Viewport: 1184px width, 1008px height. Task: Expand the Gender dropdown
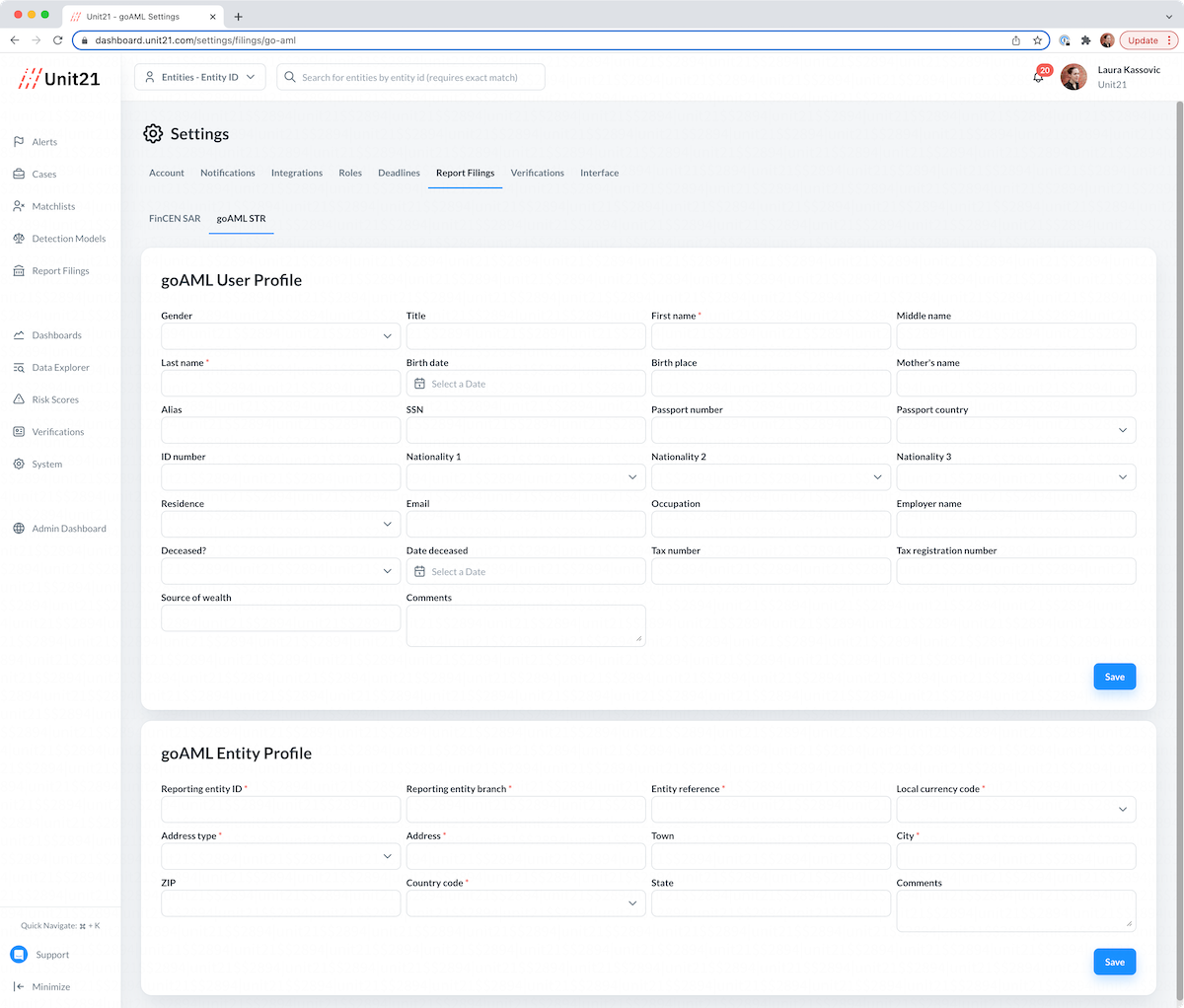[281, 336]
